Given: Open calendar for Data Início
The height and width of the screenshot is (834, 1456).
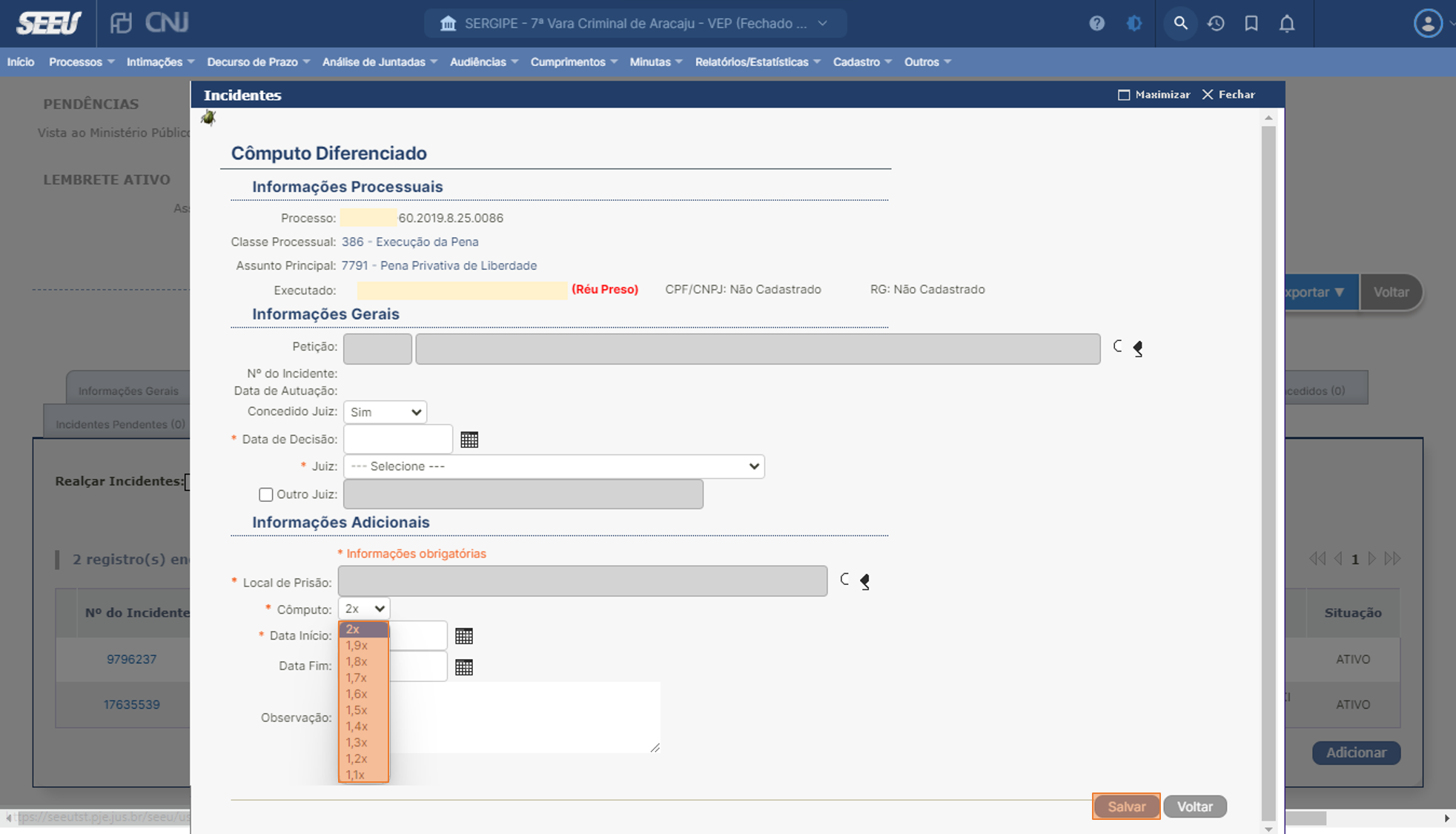Looking at the screenshot, I should tap(464, 636).
